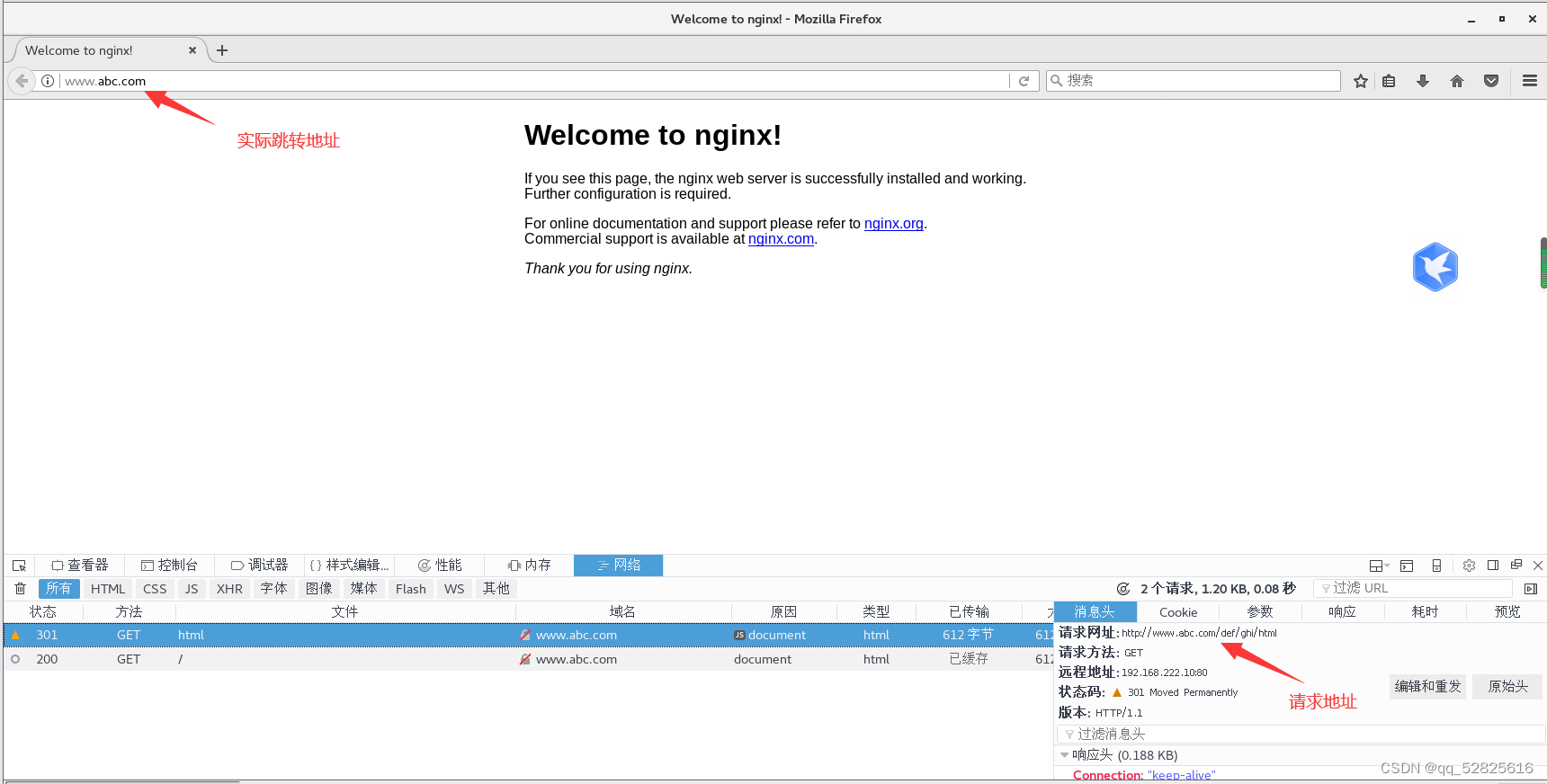Screen dimensions: 1547x784
Task: Bookmark this page with the star icon
Action: [x=1361, y=81]
